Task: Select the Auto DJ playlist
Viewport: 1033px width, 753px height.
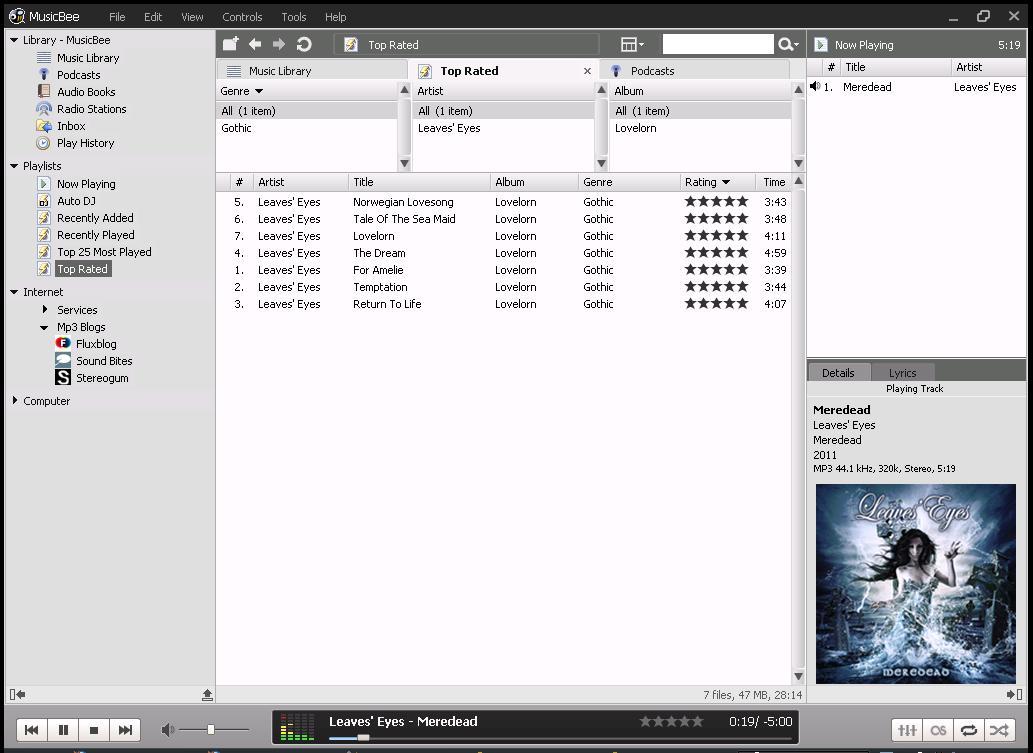Action: point(76,201)
